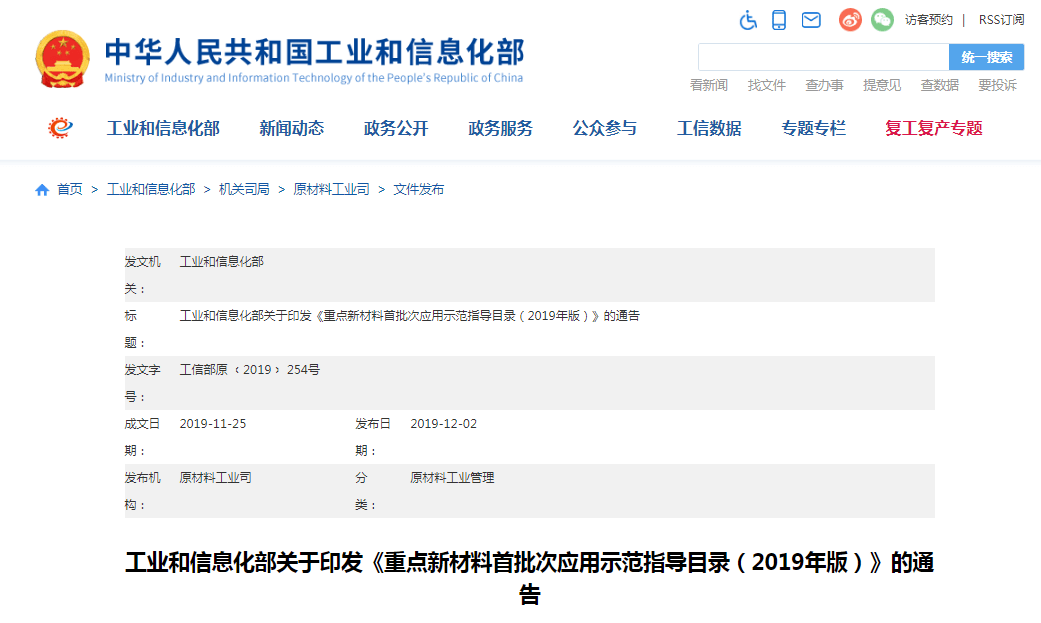Click the email envelope icon

(811, 20)
